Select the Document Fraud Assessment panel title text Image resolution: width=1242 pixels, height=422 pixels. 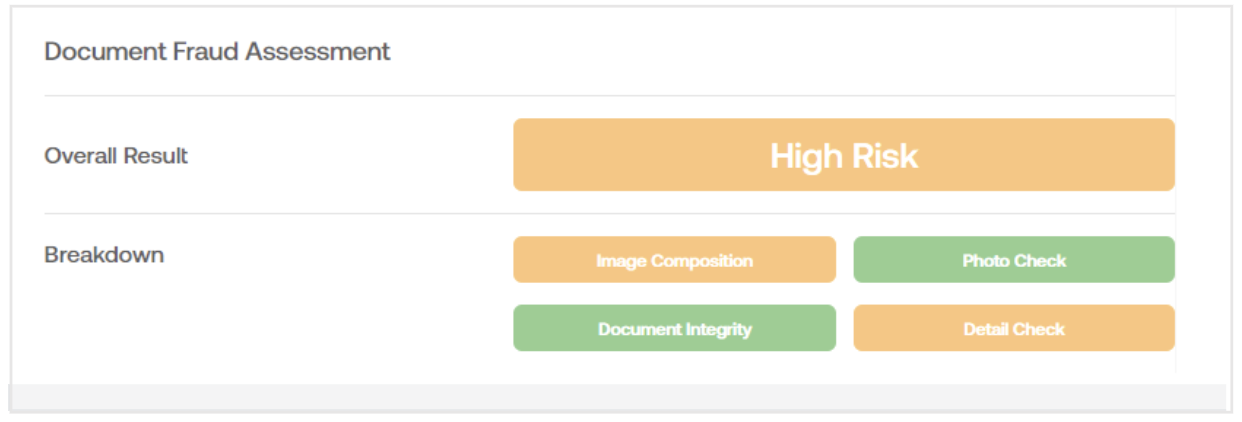tap(217, 51)
